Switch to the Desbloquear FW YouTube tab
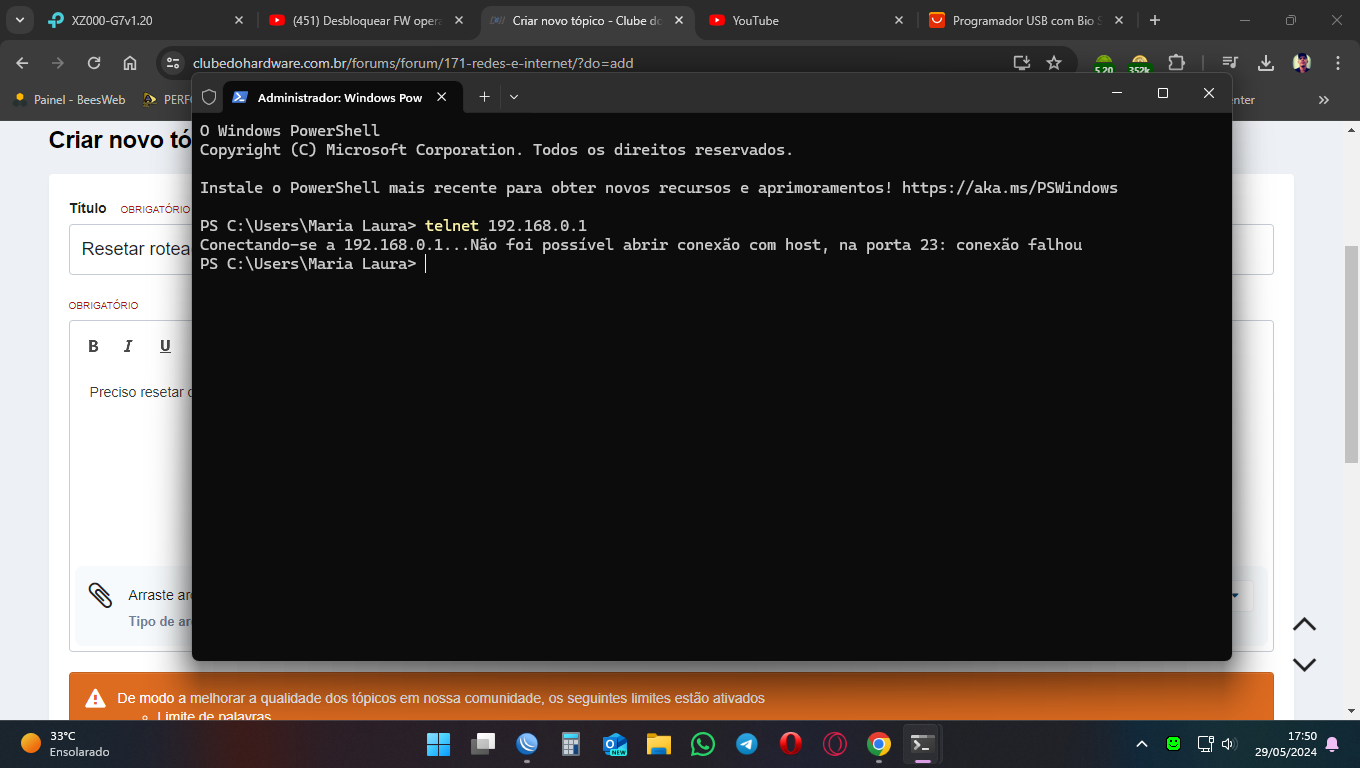Viewport: 1360px width, 768px height. tap(368, 20)
